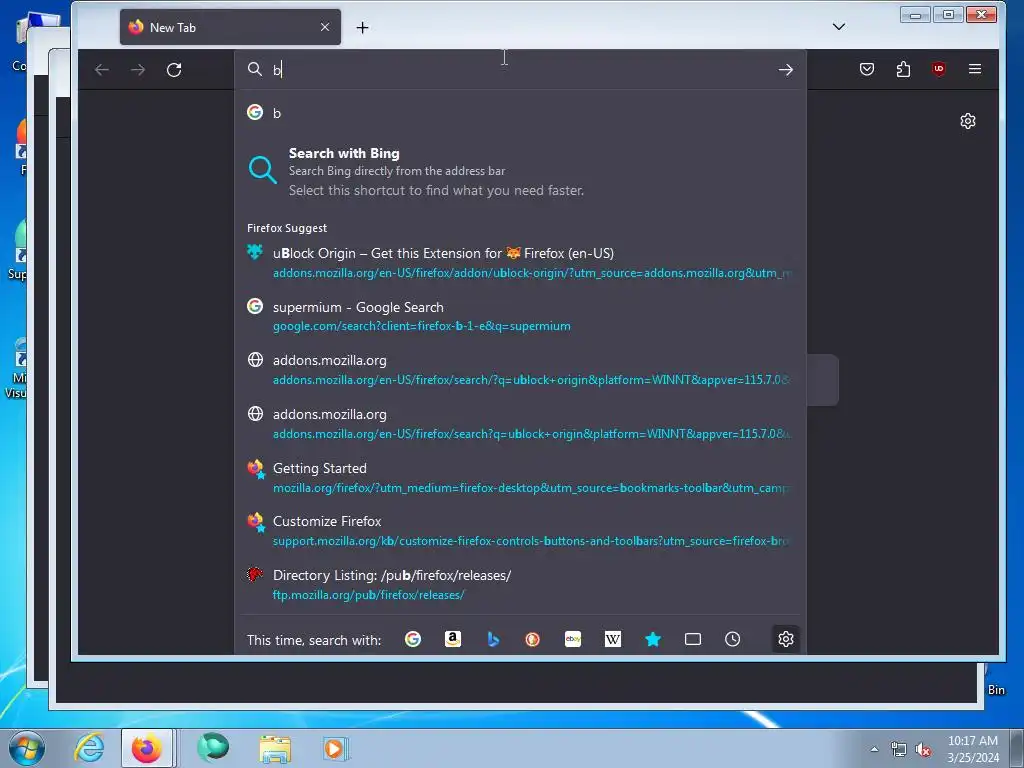Search this time with Google icon
This screenshot has height=768, width=1024.
(x=413, y=639)
